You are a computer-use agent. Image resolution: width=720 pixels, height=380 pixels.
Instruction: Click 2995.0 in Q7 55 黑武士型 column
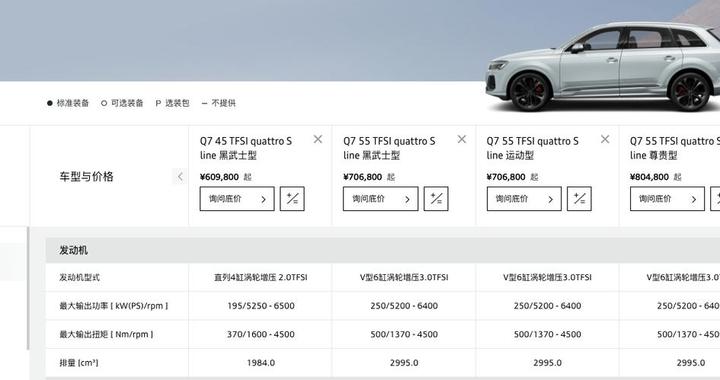tap(404, 363)
